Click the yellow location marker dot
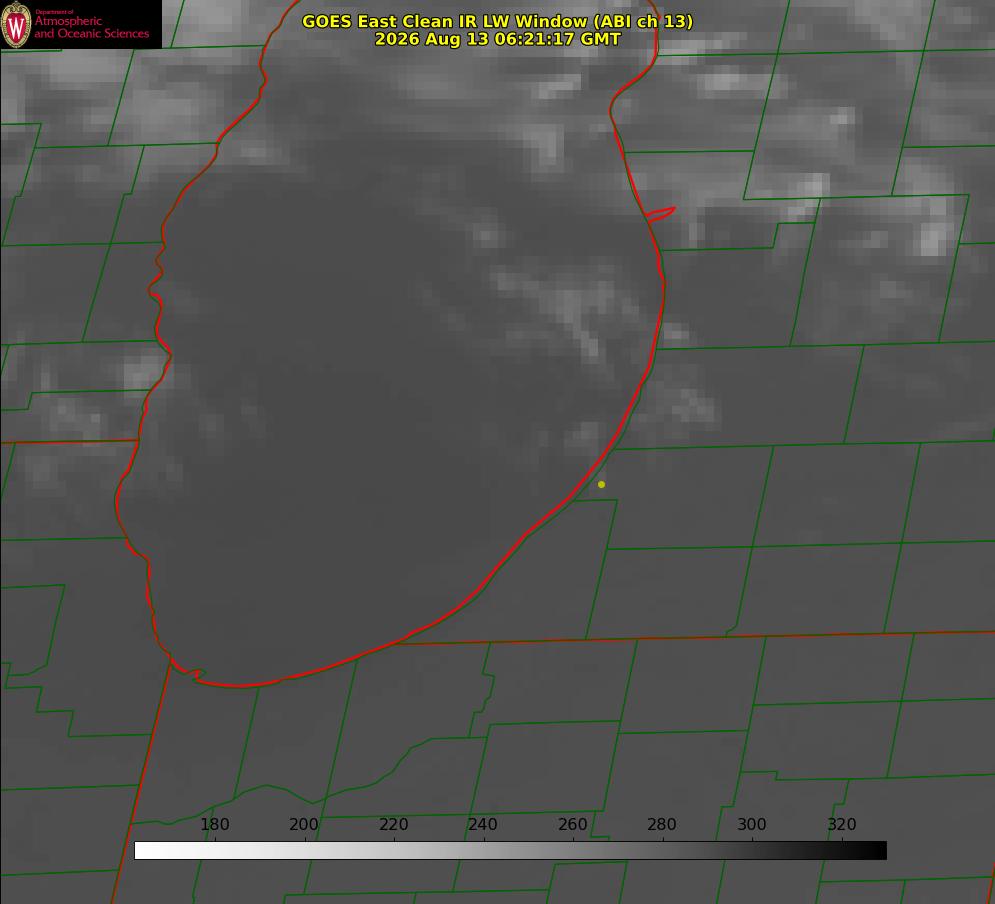Viewport: 995px width, 904px height. pos(601,484)
